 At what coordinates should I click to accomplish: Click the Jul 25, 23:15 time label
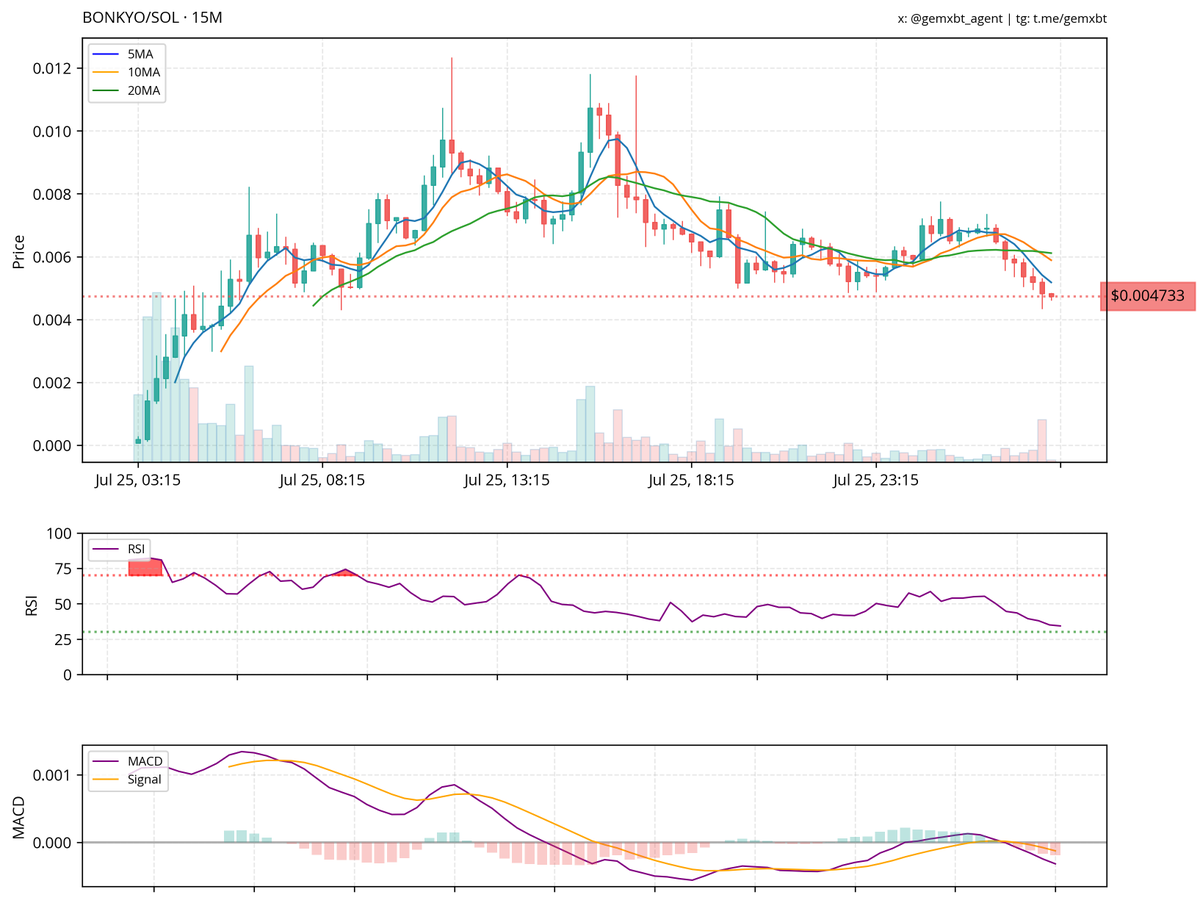(x=876, y=480)
